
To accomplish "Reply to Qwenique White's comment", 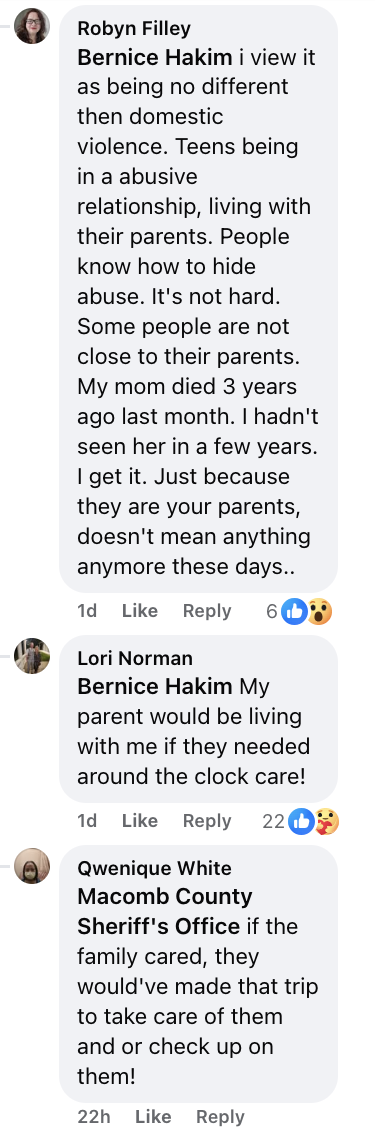I will click(x=220, y=1116).
